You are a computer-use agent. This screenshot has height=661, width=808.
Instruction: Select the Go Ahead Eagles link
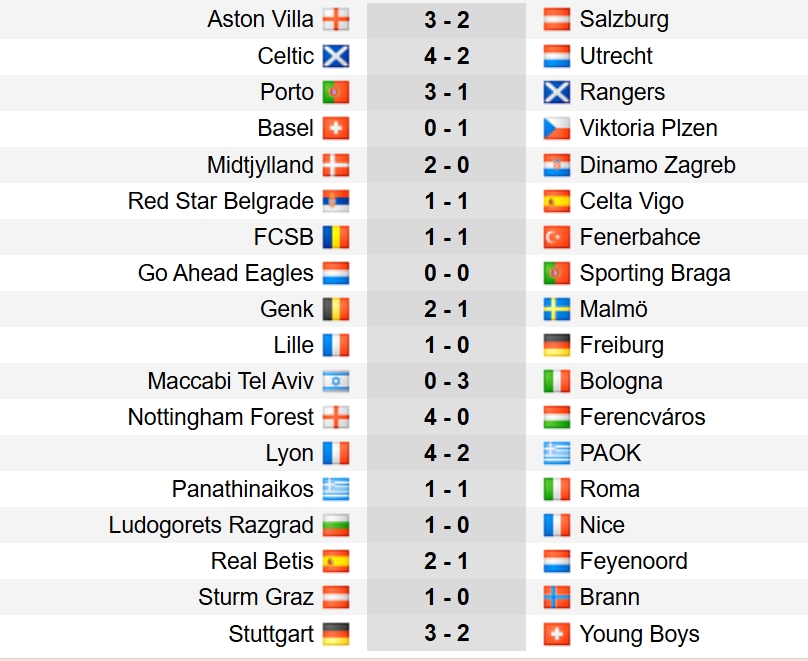[x=226, y=273]
